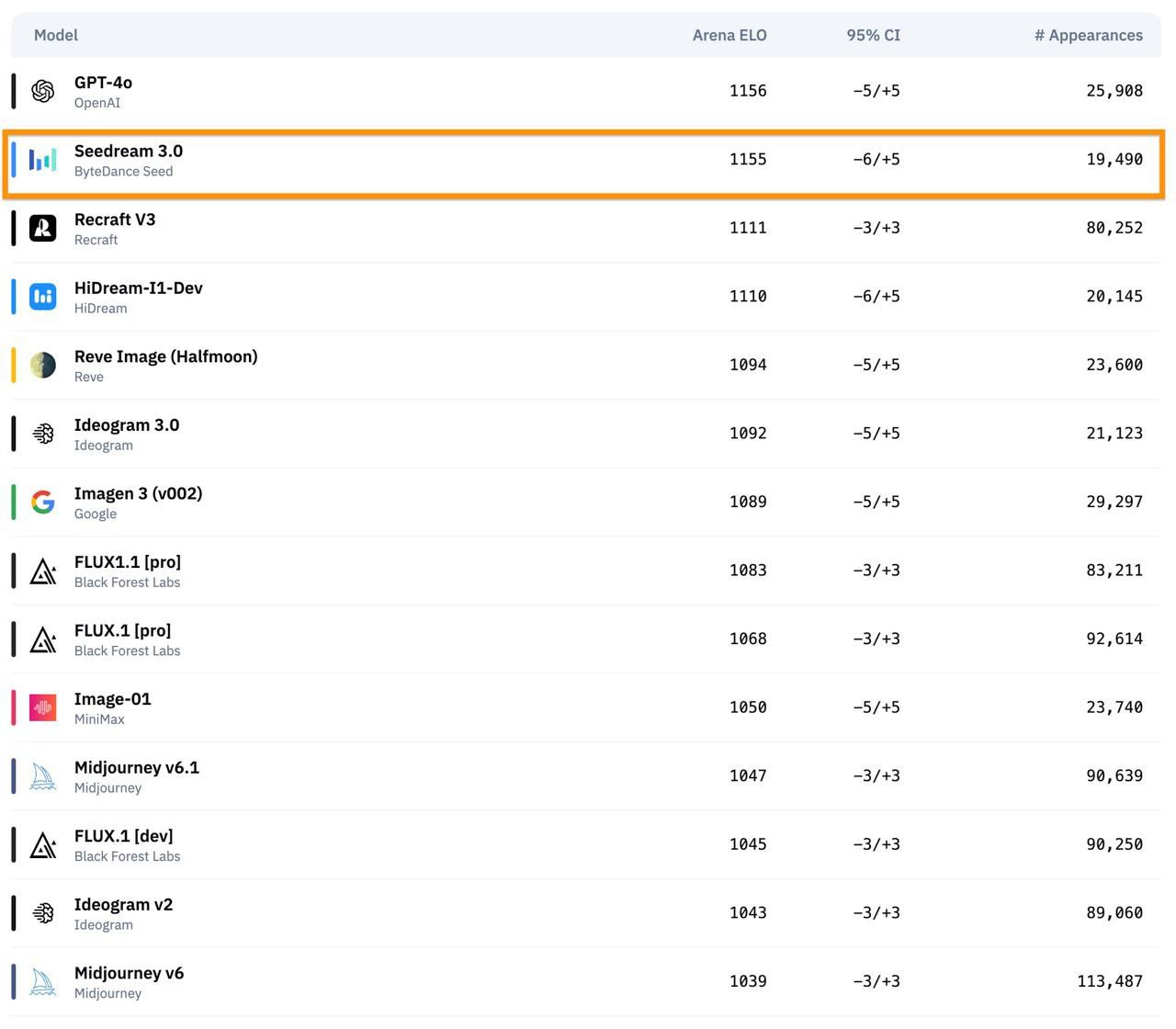Click the HiDream creator label under HiDream-I1-Dev
Screen dimensions: 1176x1029
[101, 309]
